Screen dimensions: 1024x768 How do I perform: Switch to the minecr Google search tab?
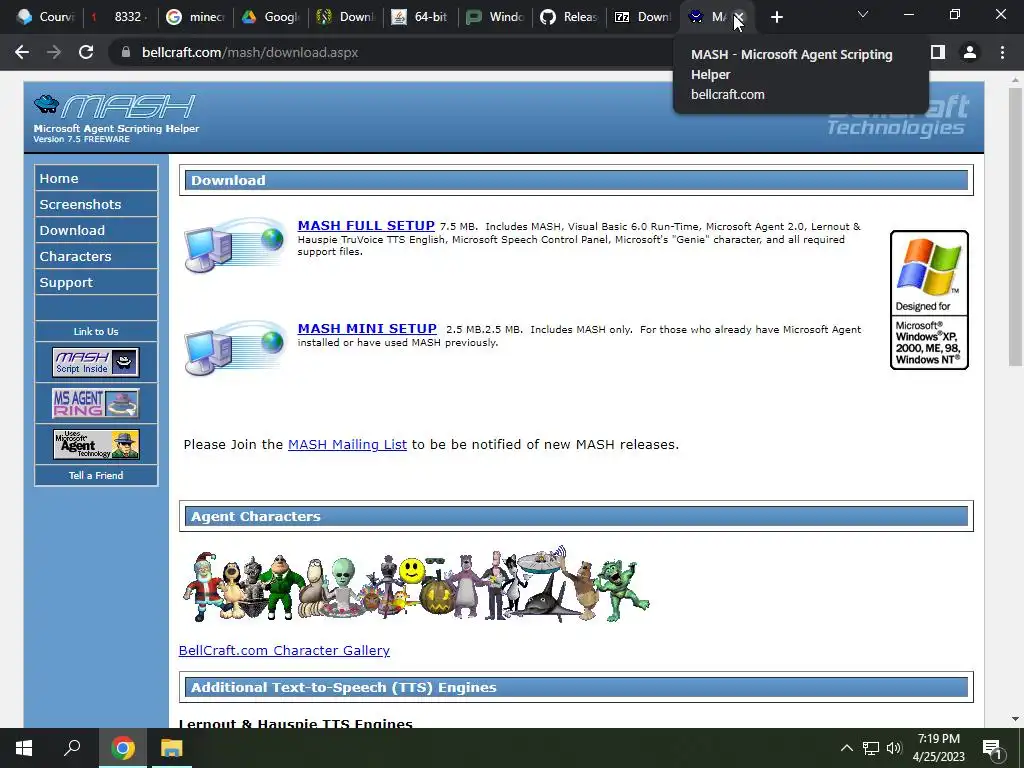point(196,17)
